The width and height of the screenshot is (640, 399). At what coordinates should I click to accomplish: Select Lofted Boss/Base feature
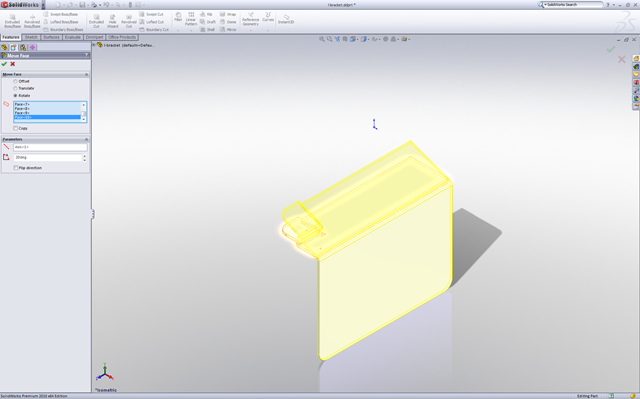[x=60, y=22]
